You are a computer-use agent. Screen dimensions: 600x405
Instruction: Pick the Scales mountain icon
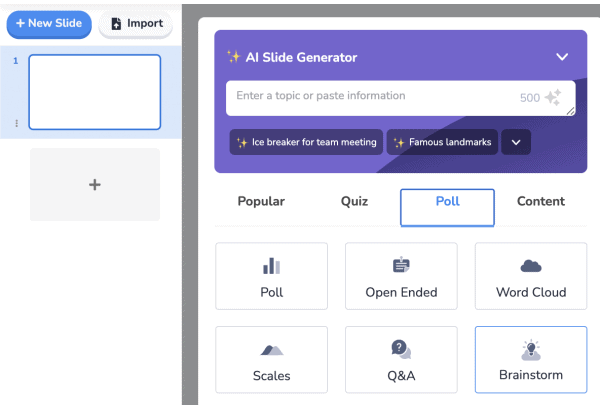pyautogui.click(x=271, y=349)
